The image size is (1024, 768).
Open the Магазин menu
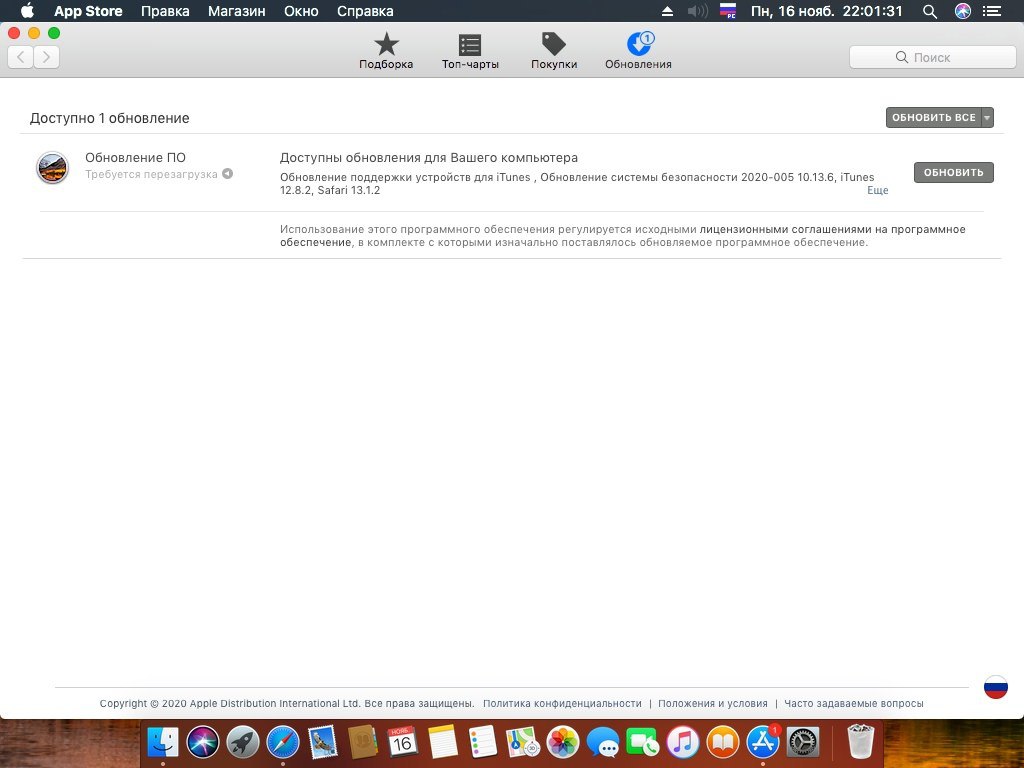click(236, 11)
